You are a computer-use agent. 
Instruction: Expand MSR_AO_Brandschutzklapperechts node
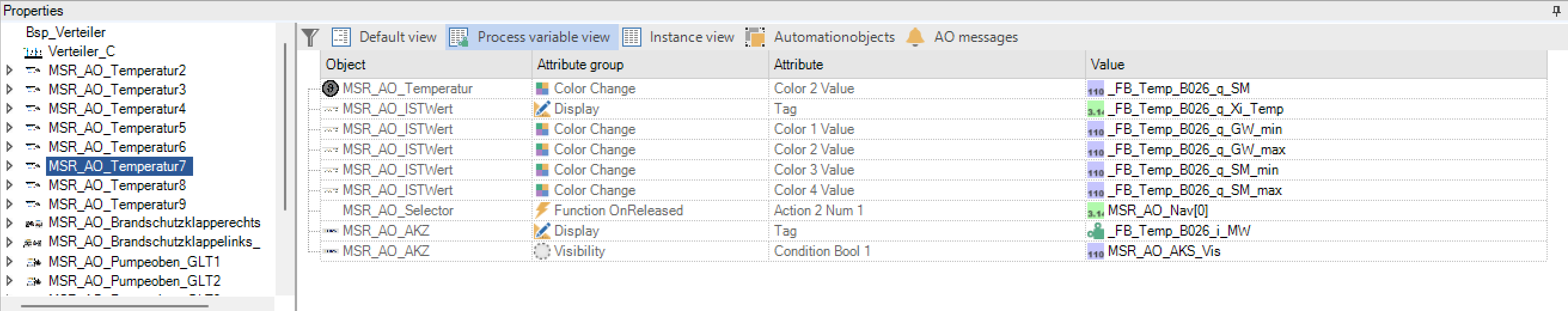point(9,222)
